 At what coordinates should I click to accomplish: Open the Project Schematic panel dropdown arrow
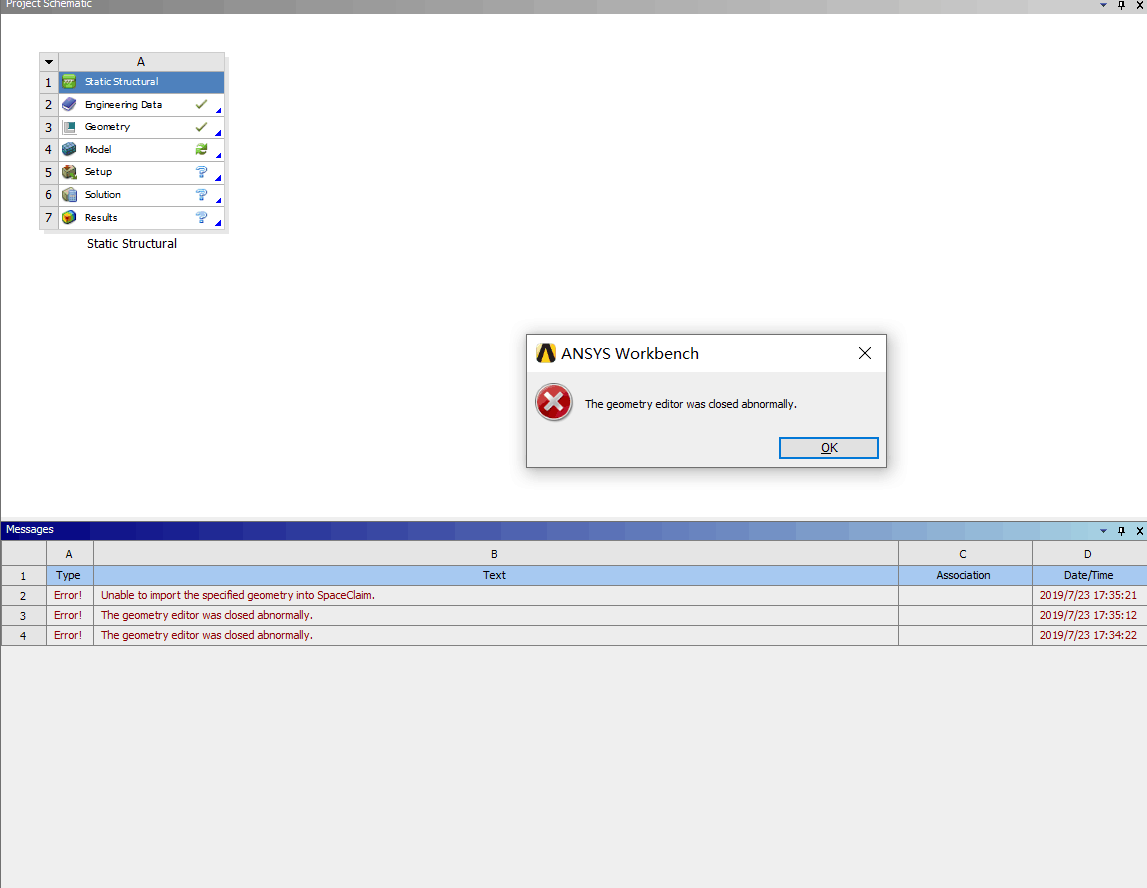(x=1104, y=5)
